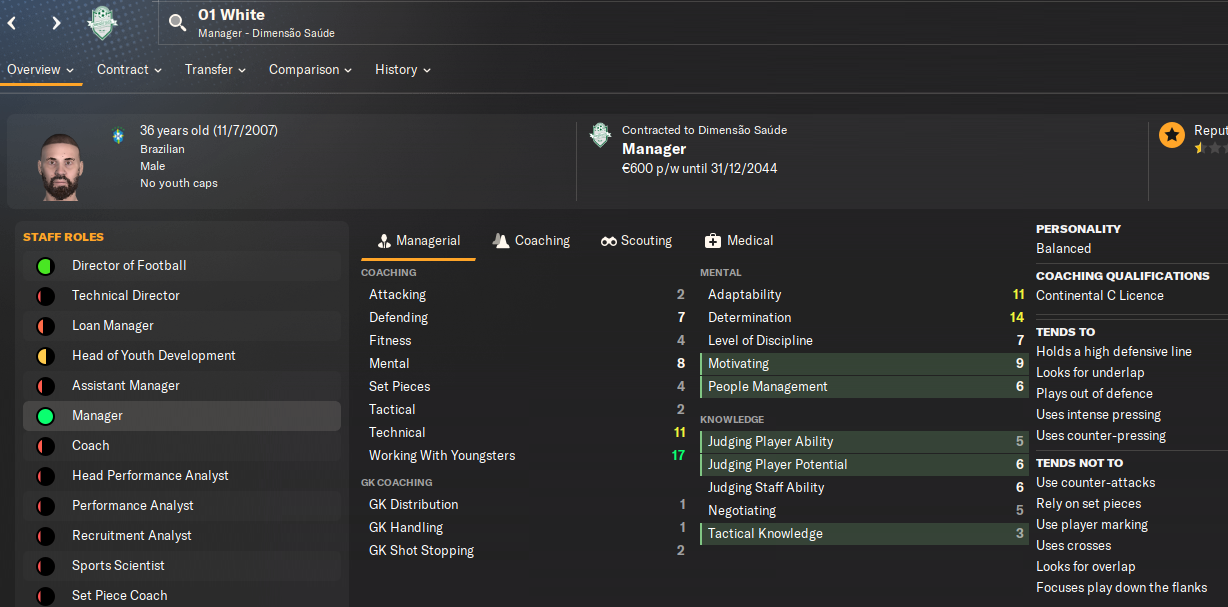The image size is (1228, 607).
Task: Select the Sports Scientist staff role
Action: coord(118,566)
